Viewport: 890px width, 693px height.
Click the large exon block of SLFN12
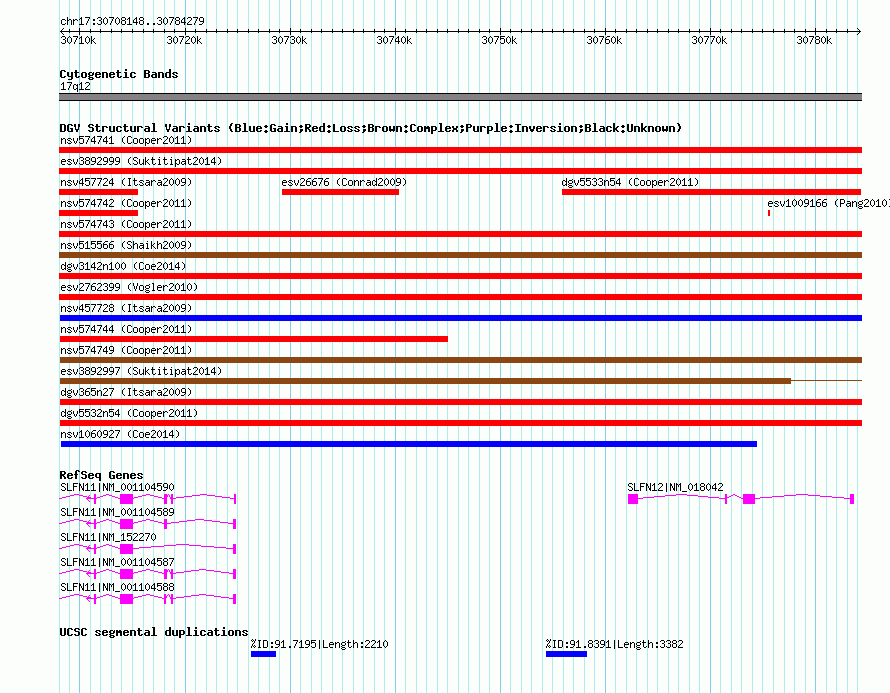749,499
